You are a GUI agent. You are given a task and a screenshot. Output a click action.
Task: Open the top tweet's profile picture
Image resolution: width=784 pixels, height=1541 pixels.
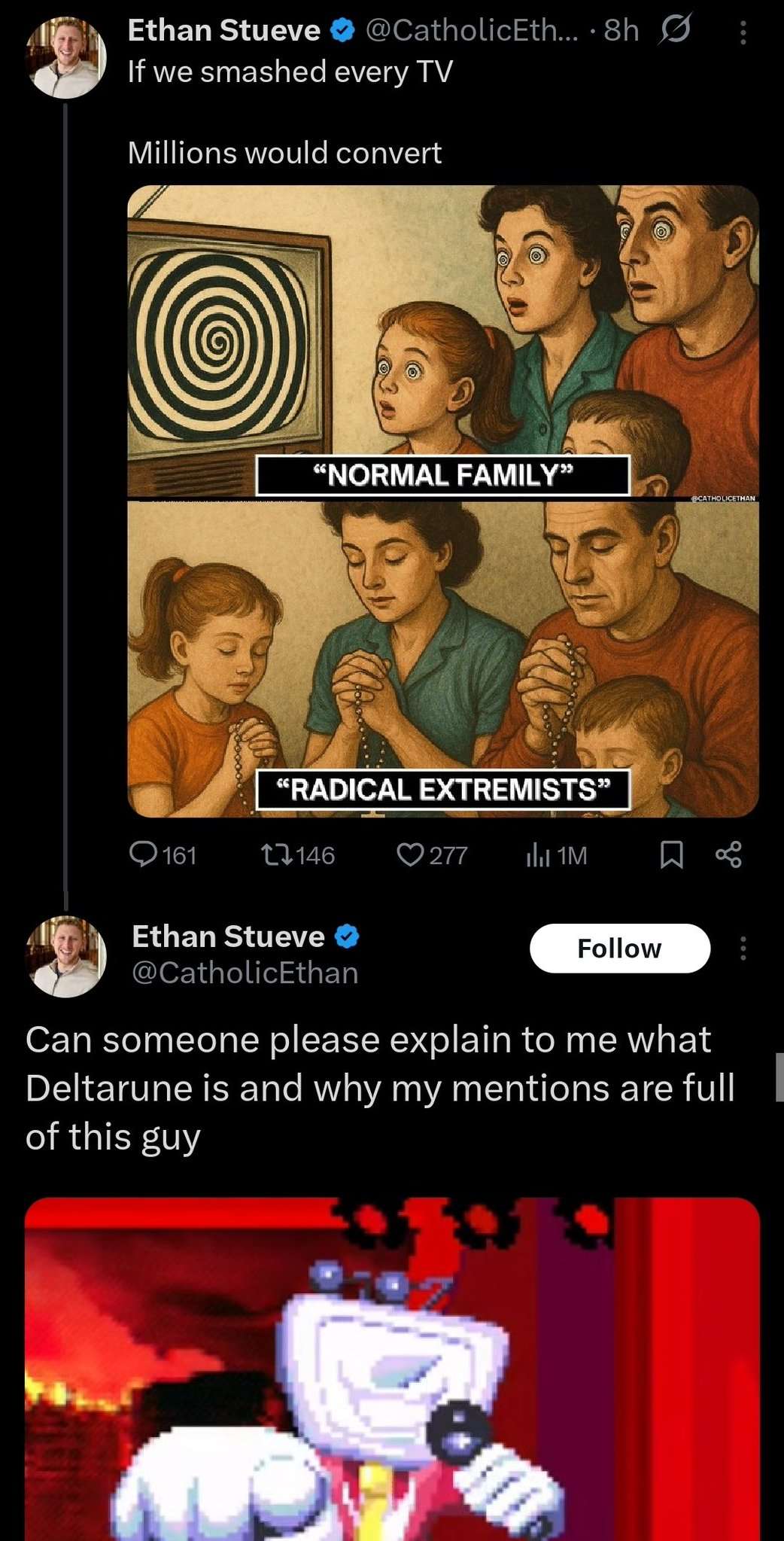(x=66, y=58)
